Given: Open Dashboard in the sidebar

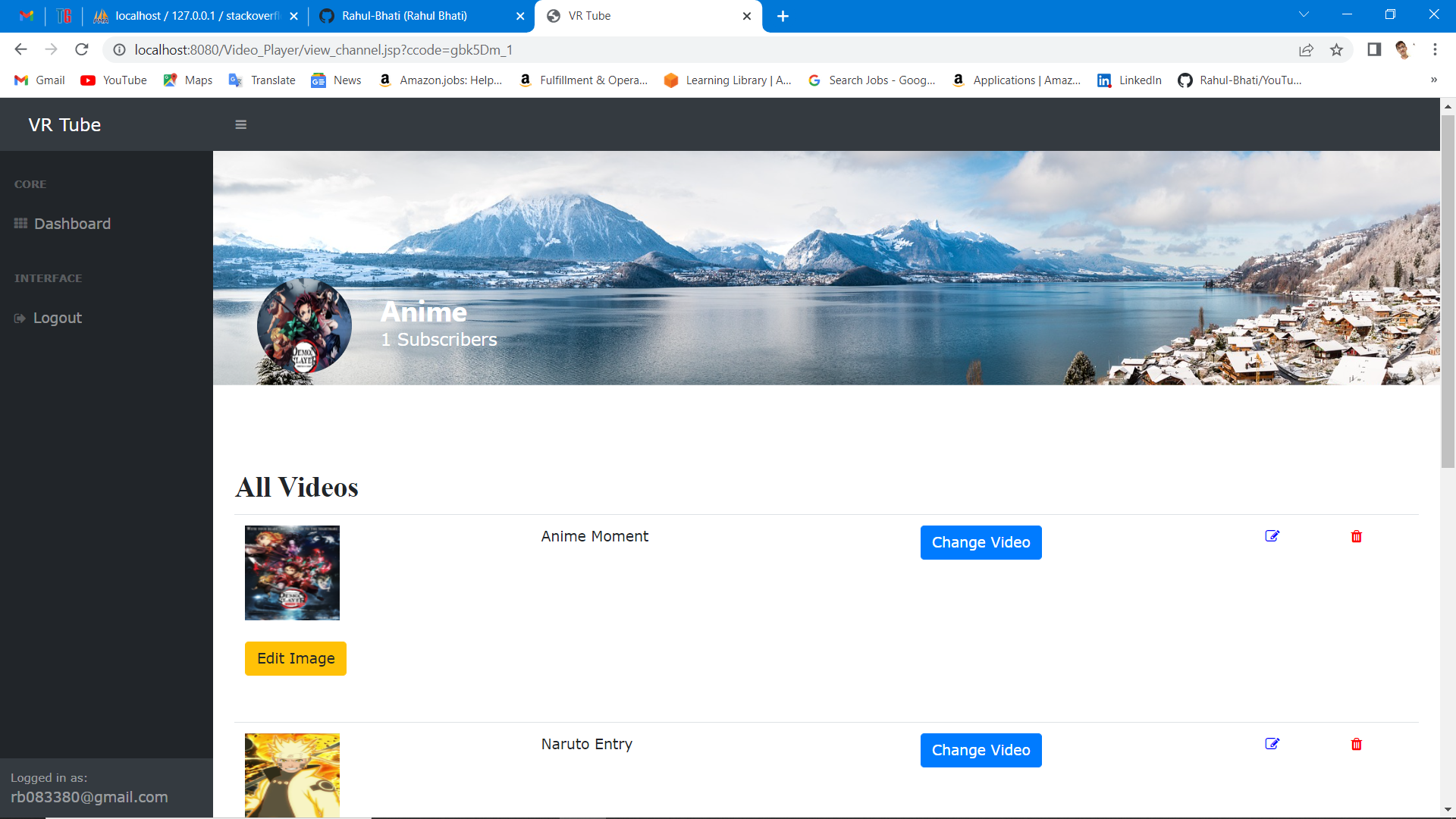Looking at the screenshot, I should [x=72, y=224].
